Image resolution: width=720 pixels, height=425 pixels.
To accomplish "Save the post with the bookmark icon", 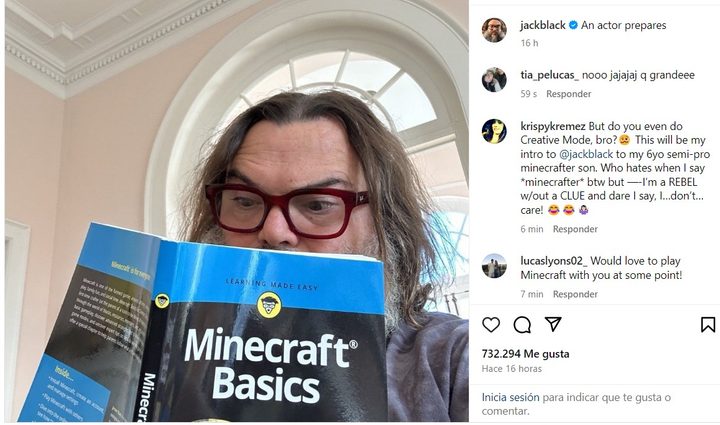I will [708, 324].
